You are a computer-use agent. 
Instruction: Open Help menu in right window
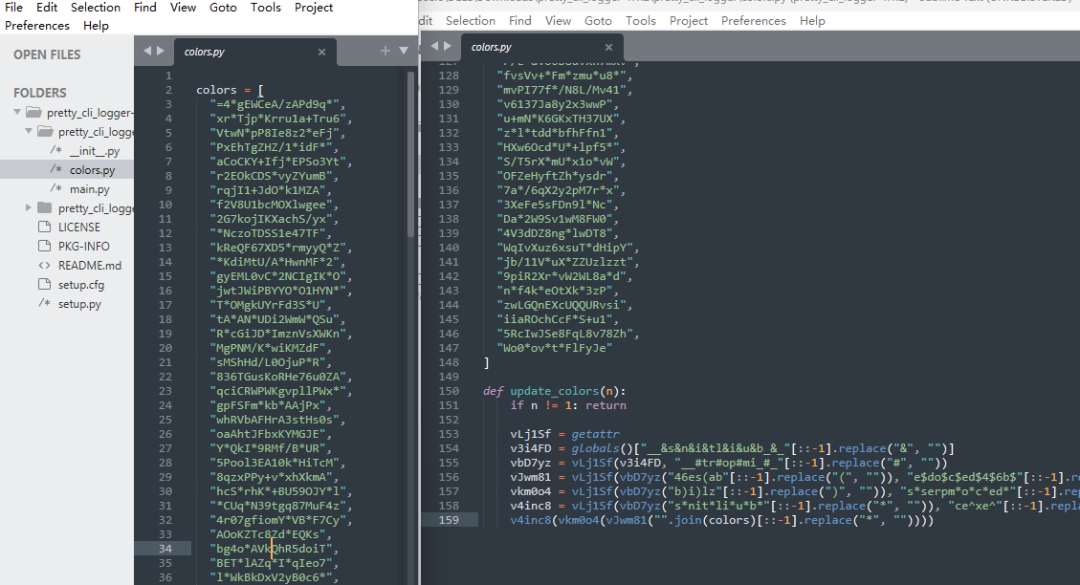tap(813, 21)
